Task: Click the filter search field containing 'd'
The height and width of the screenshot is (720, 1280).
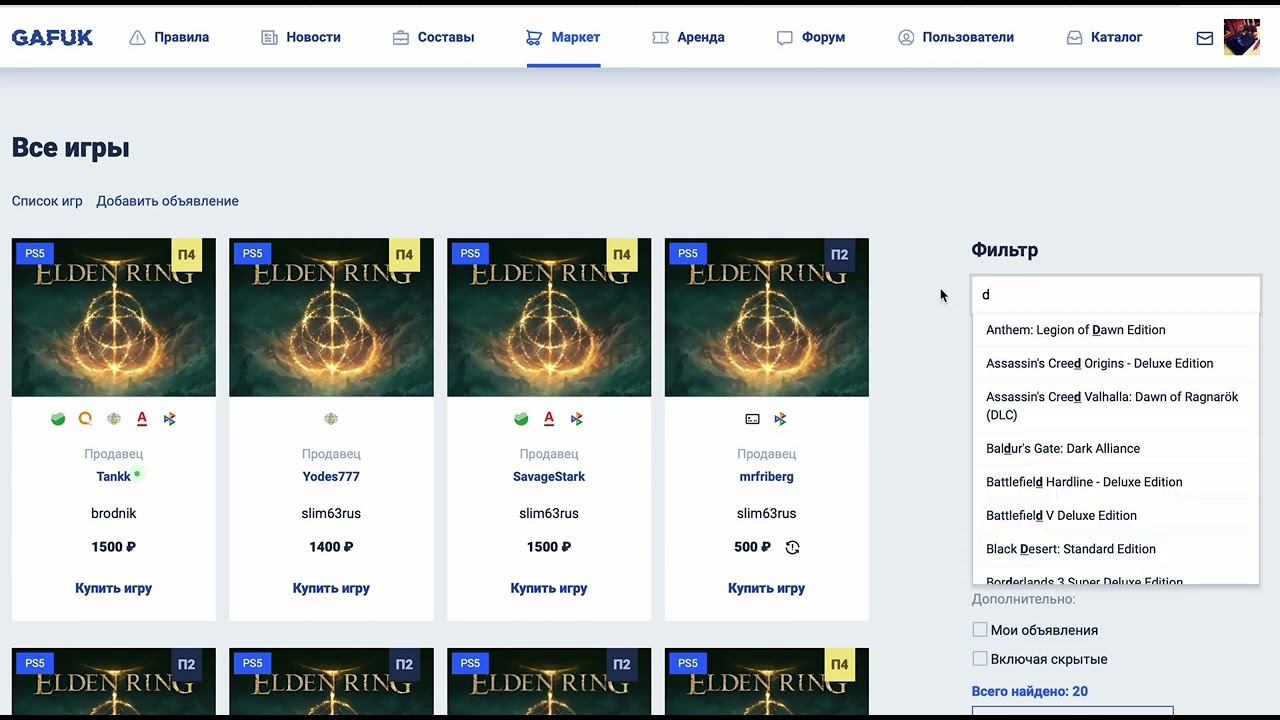Action: [x=1115, y=295]
